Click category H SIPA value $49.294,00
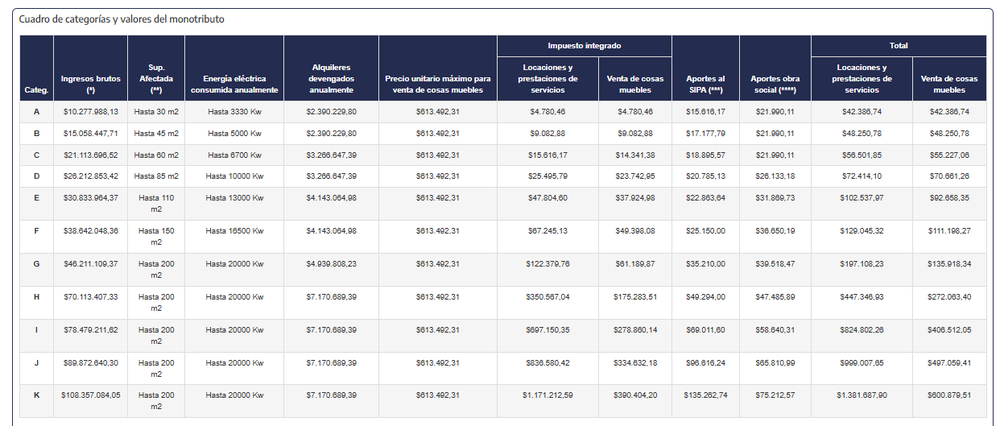 coord(706,297)
